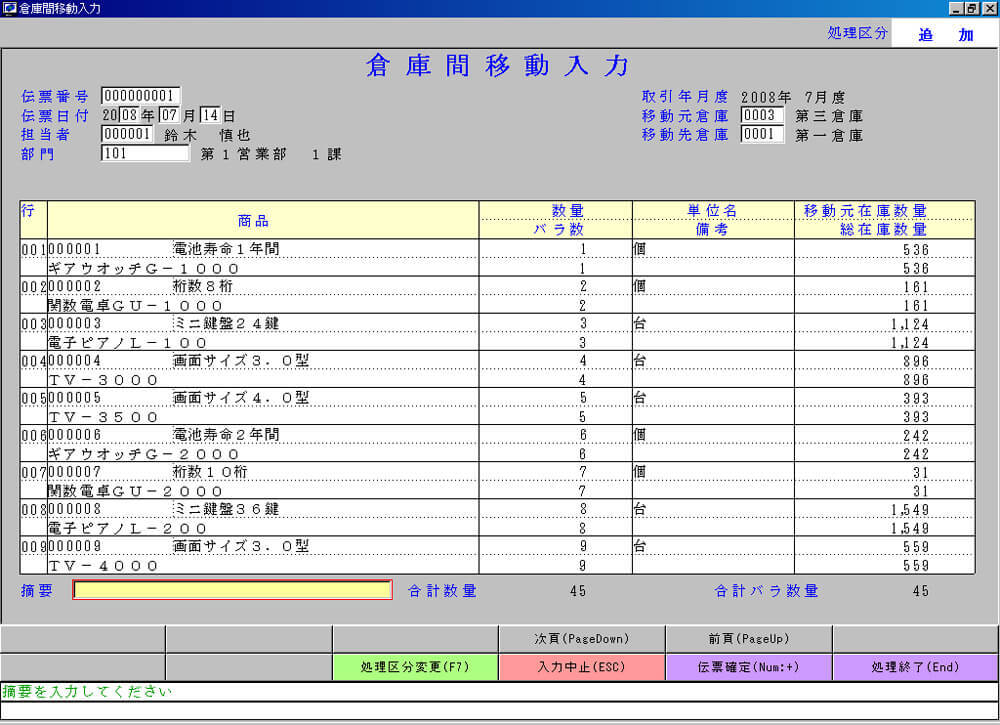Click the 移動先倉庫 code field 0001
This screenshot has height=725, width=1000.
pyautogui.click(x=762, y=135)
